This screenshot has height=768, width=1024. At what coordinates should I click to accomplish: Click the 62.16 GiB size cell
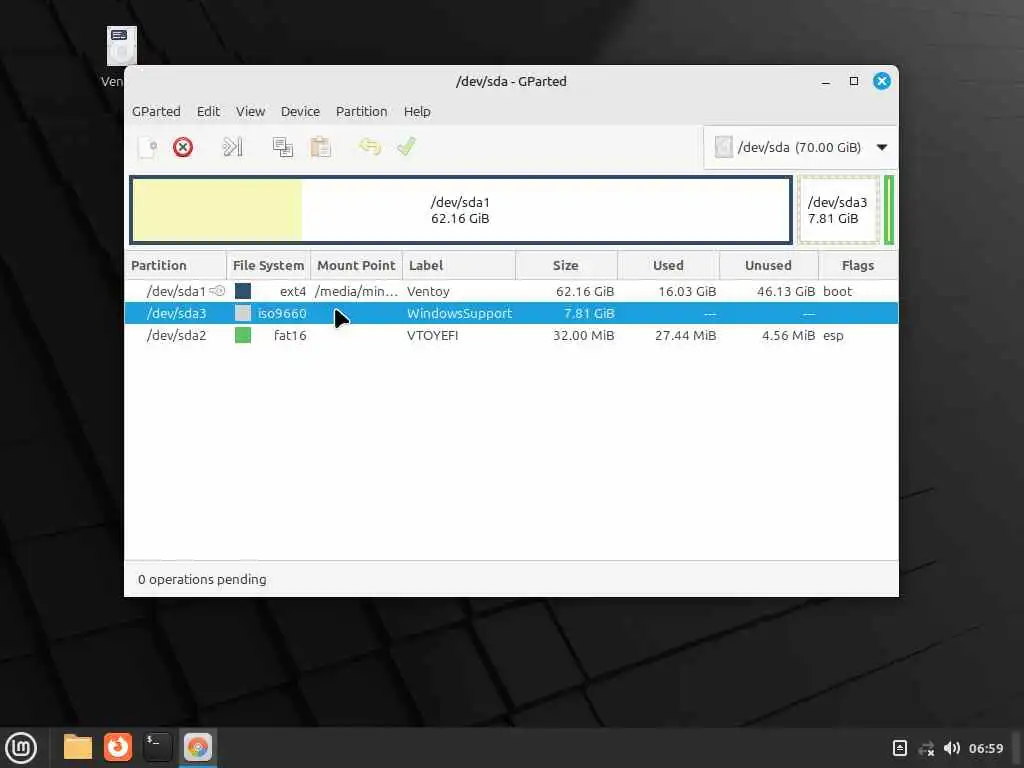pyautogui.click(x=584, y=291)
